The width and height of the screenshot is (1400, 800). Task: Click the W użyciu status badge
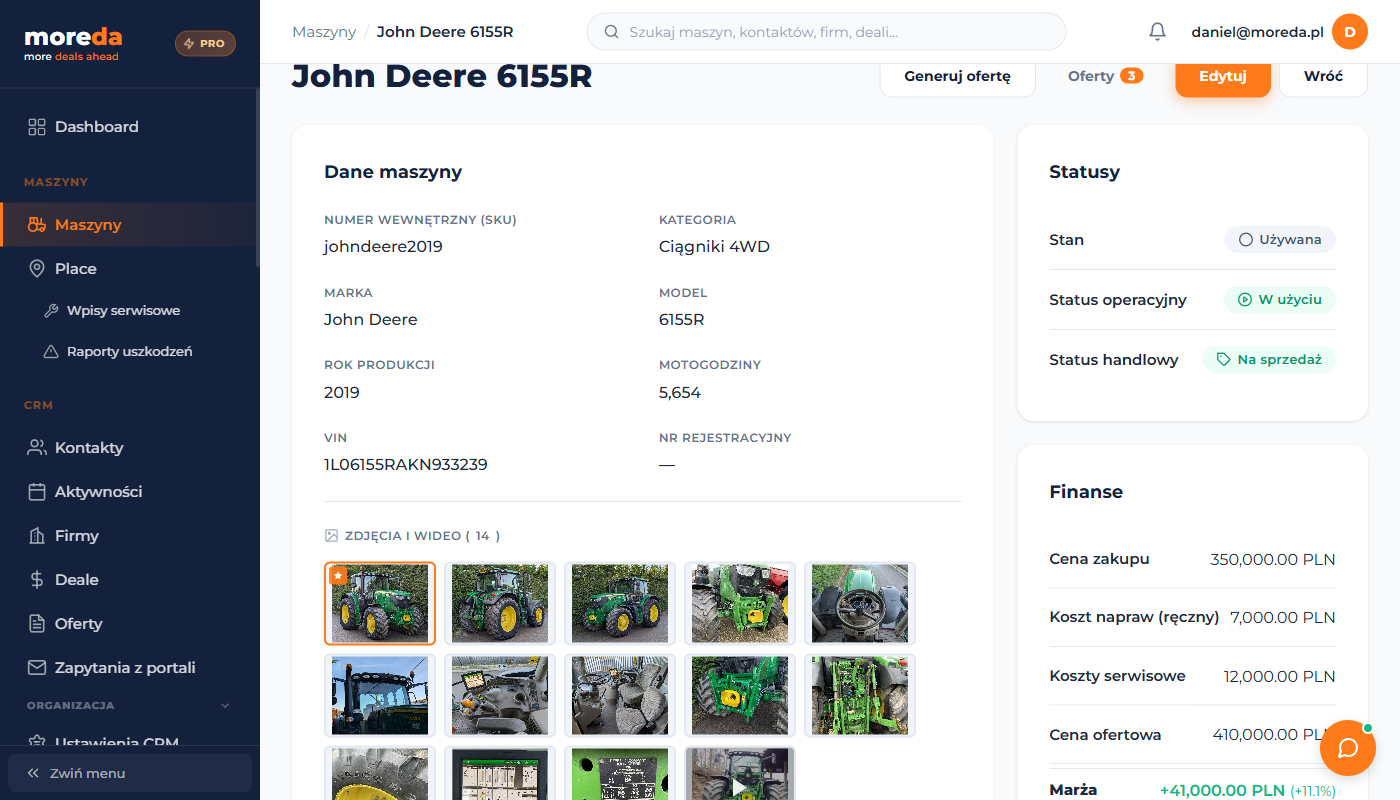tap(1280, 300)
